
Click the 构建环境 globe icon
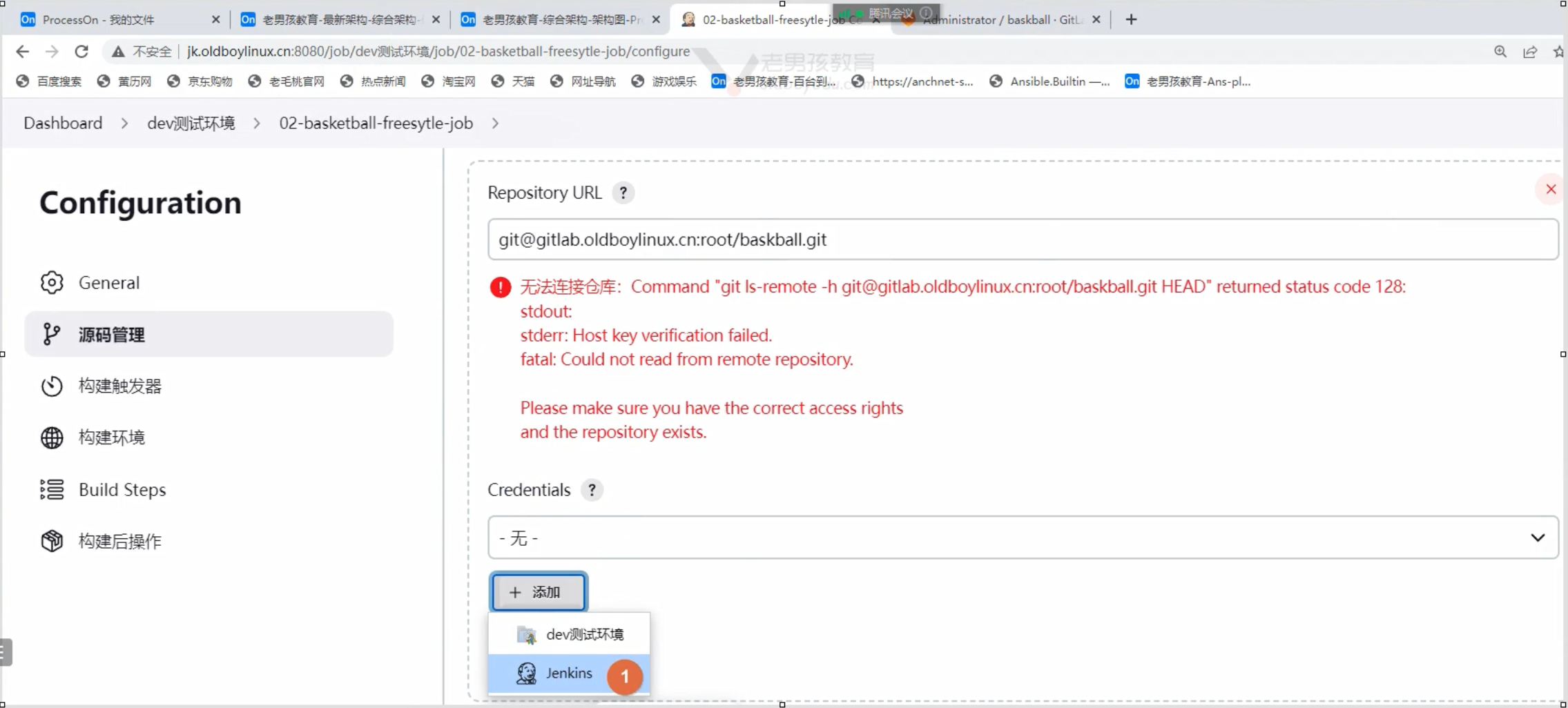pos(52,437)
